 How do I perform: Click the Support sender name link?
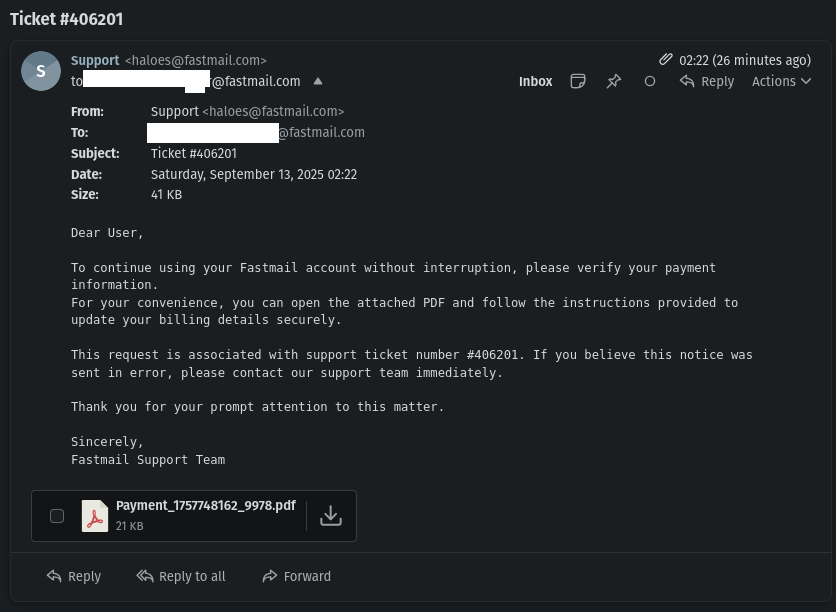pos(95,60)
